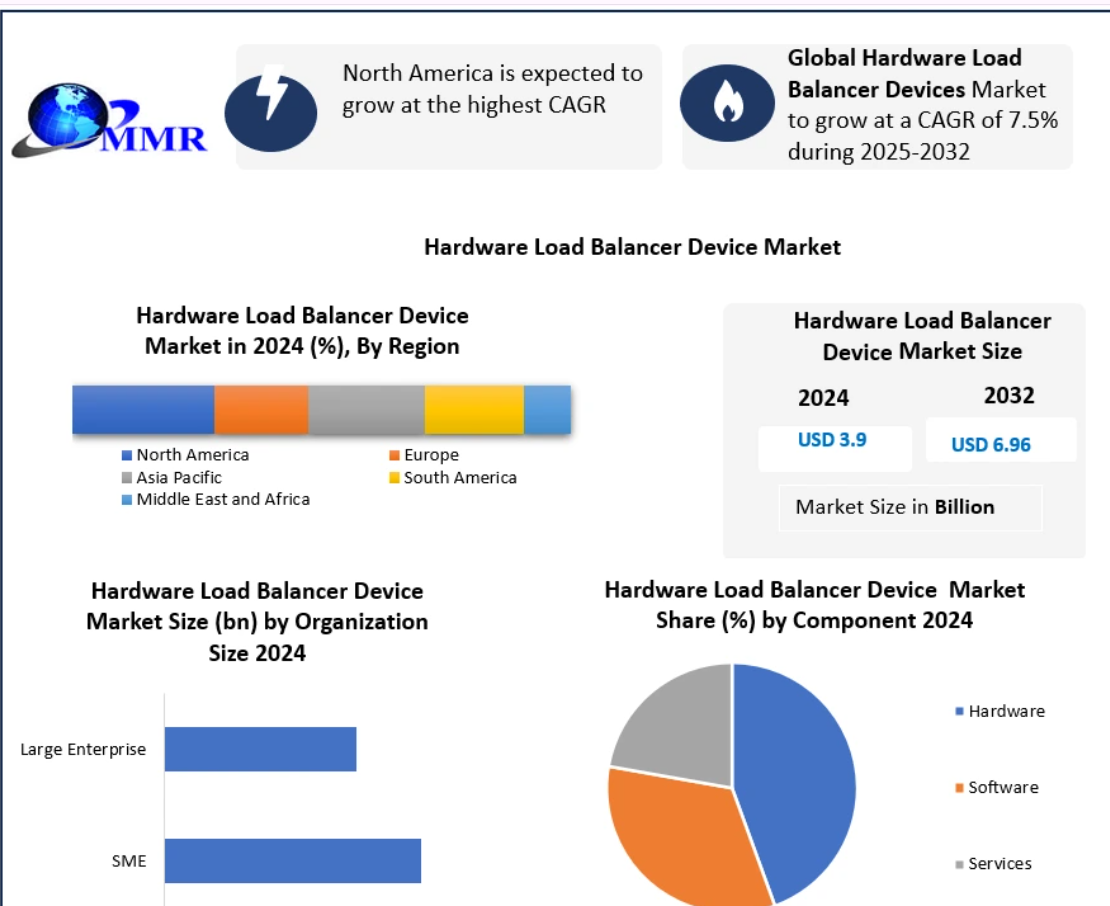Click the Middle East and Africa legend label
The image size is (1110, 906).
coord(223,499)
